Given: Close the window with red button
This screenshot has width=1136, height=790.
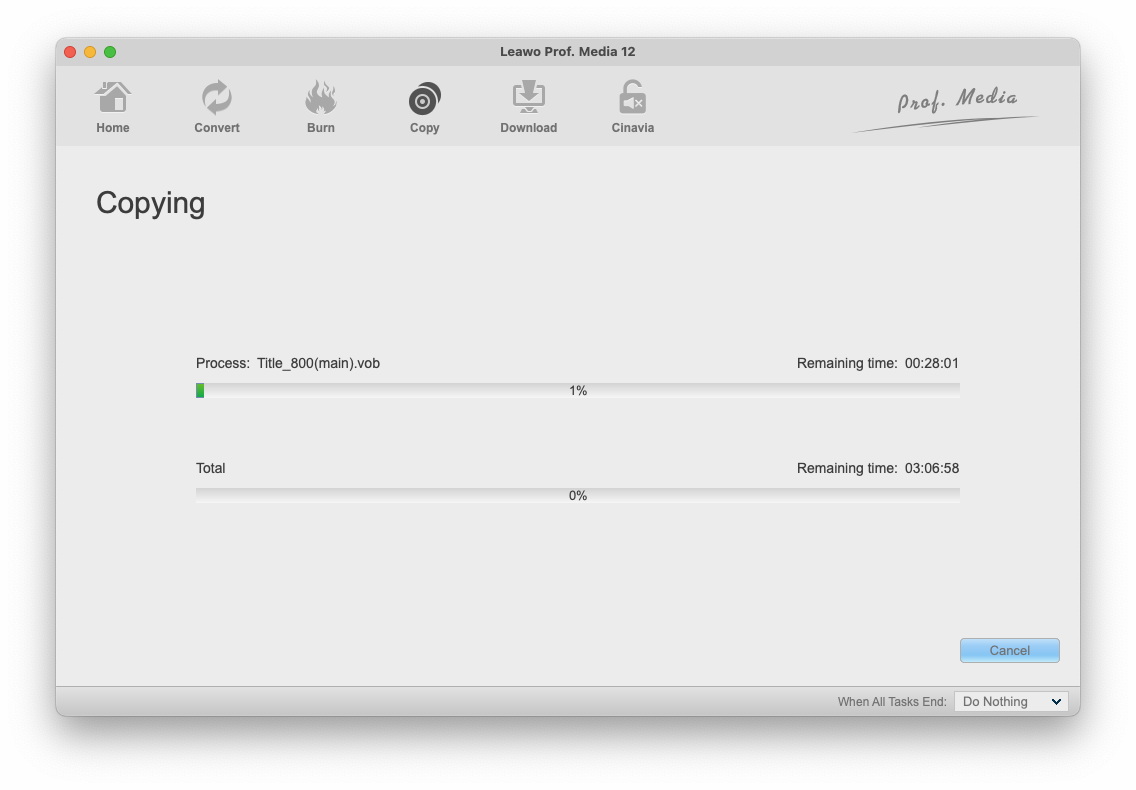Looking at the screenshot, I should tap(70, 51).
